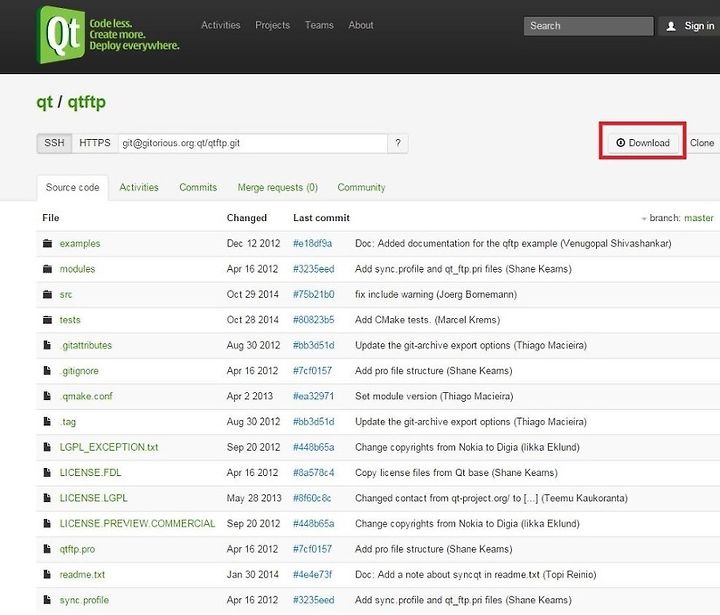This screenshot has width=720, height=615.
Task: Click the file icon for LGPL_EXCEPTION.txt
Action: [x=47, y=446]
